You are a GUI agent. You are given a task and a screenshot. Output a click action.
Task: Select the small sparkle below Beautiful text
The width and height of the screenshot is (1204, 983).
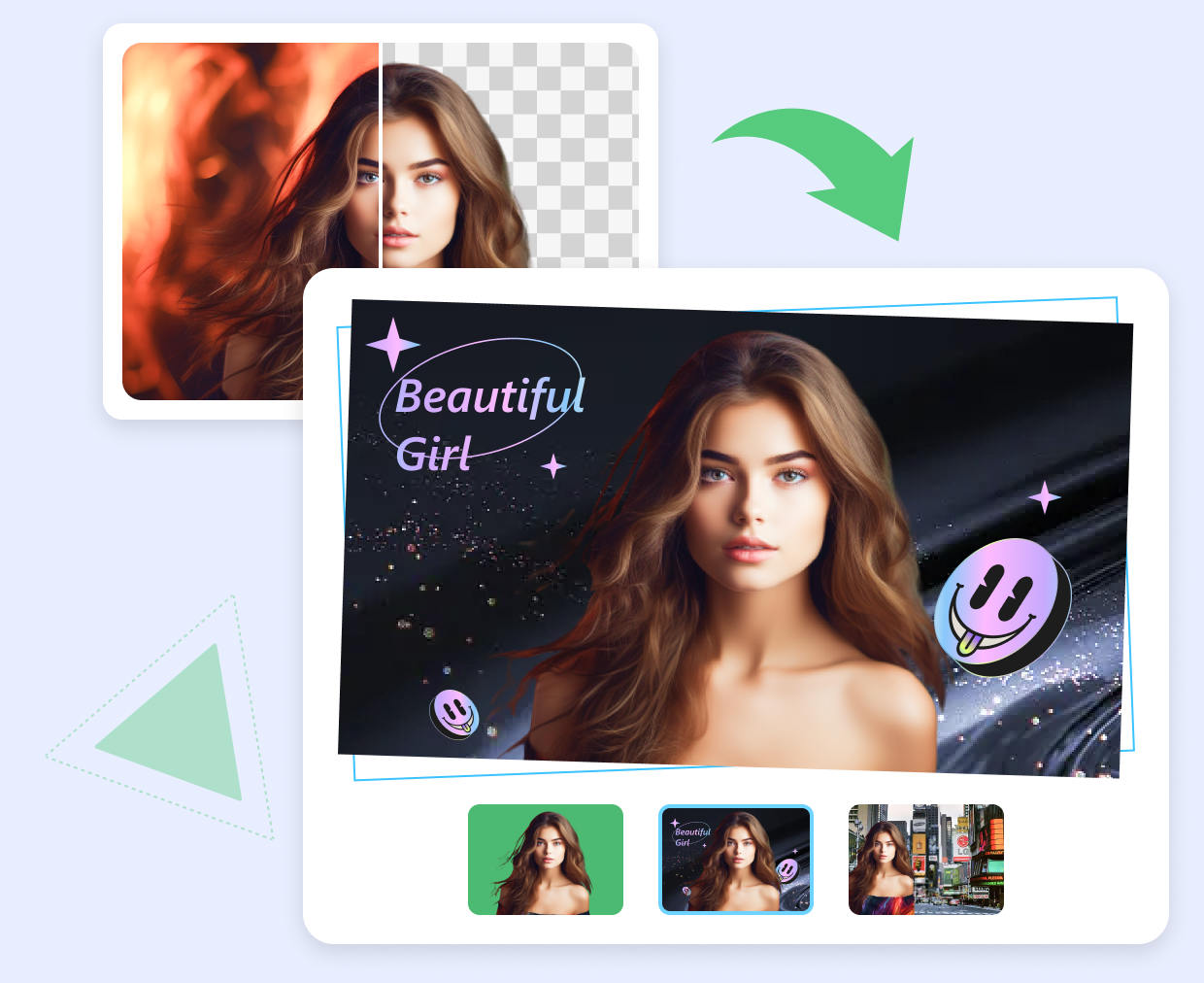[x=553, y=465]
